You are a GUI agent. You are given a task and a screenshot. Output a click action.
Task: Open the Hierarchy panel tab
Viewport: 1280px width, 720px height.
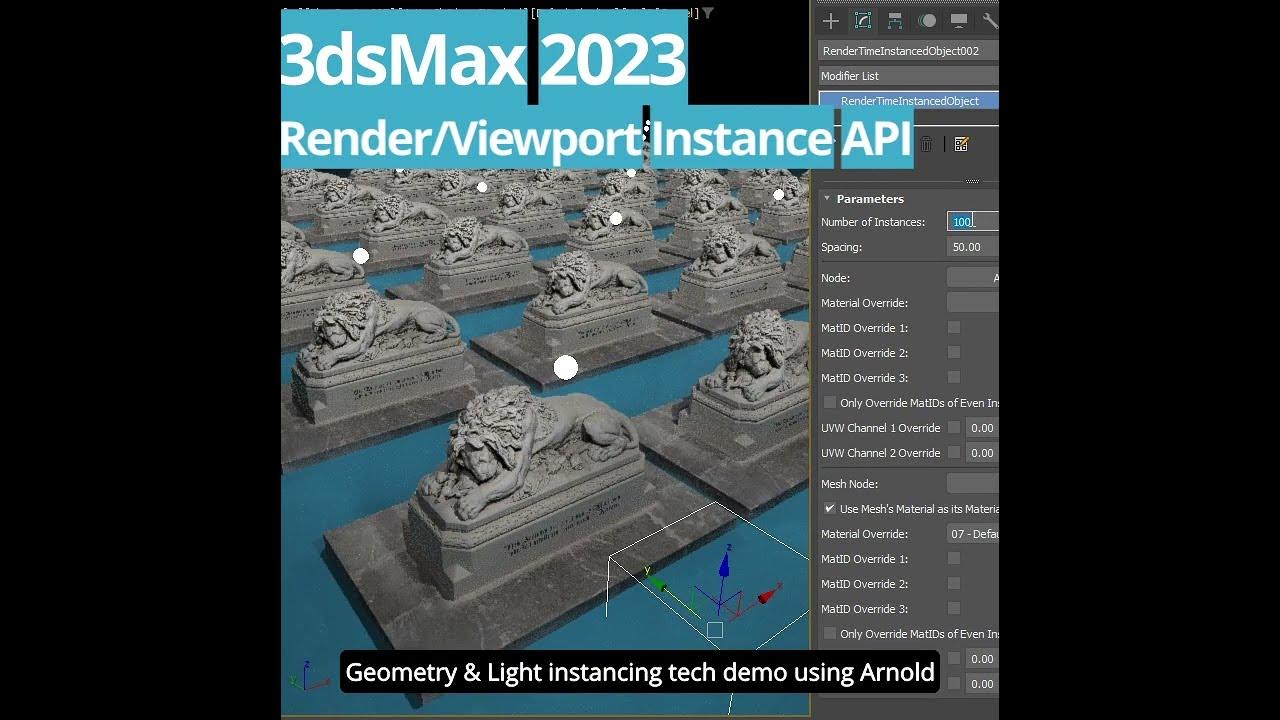coord(895,20)
